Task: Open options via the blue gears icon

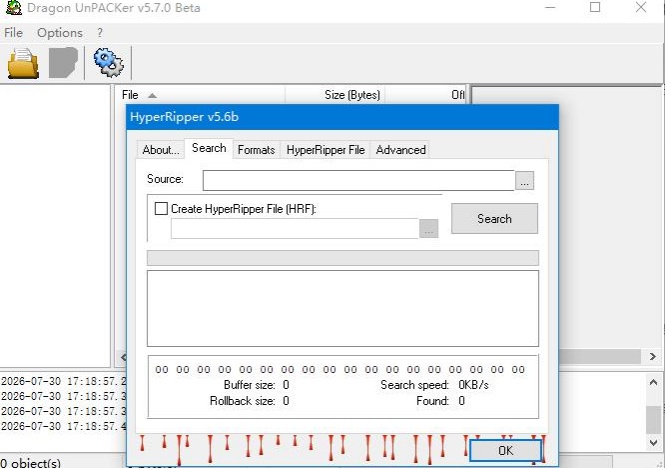Action: click(109, 63)
